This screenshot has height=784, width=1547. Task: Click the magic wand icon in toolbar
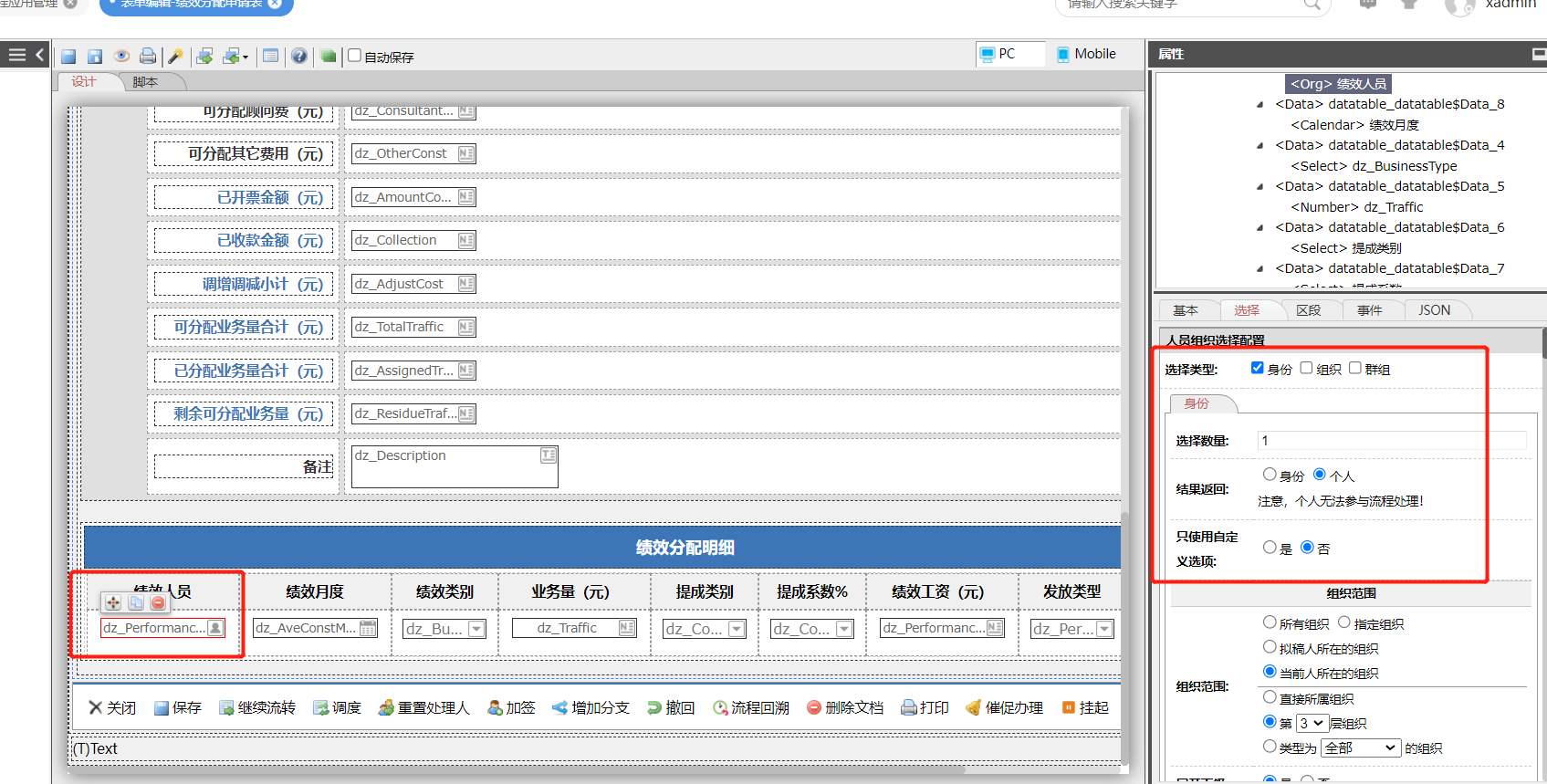pos(175,57)
